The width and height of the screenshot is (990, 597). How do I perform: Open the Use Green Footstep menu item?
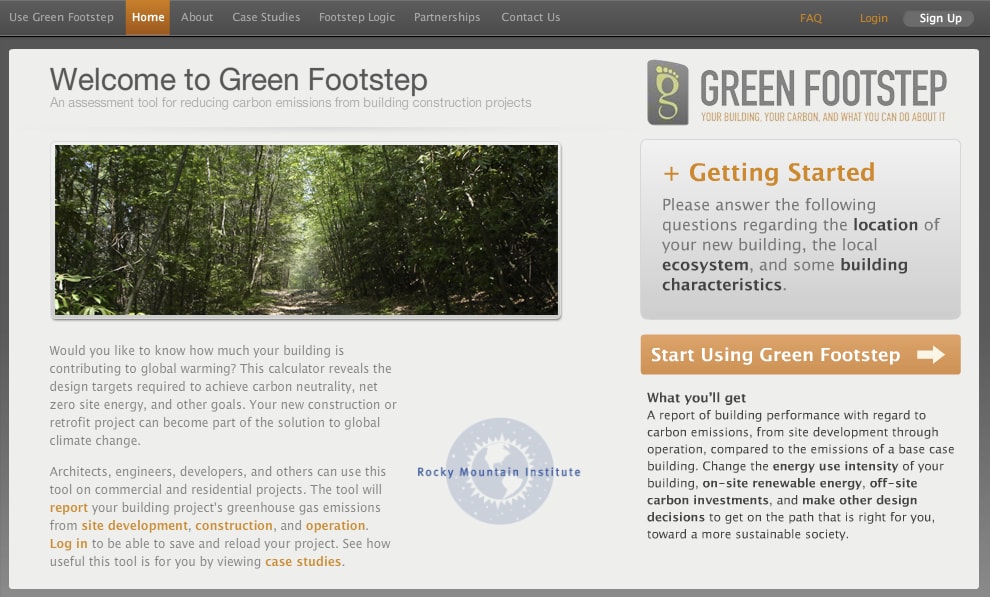61,17
